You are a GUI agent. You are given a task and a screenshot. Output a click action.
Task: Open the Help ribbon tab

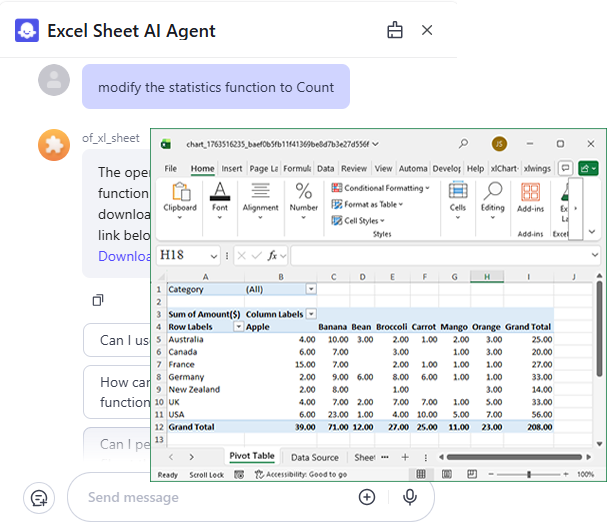(x=475, y=168)
